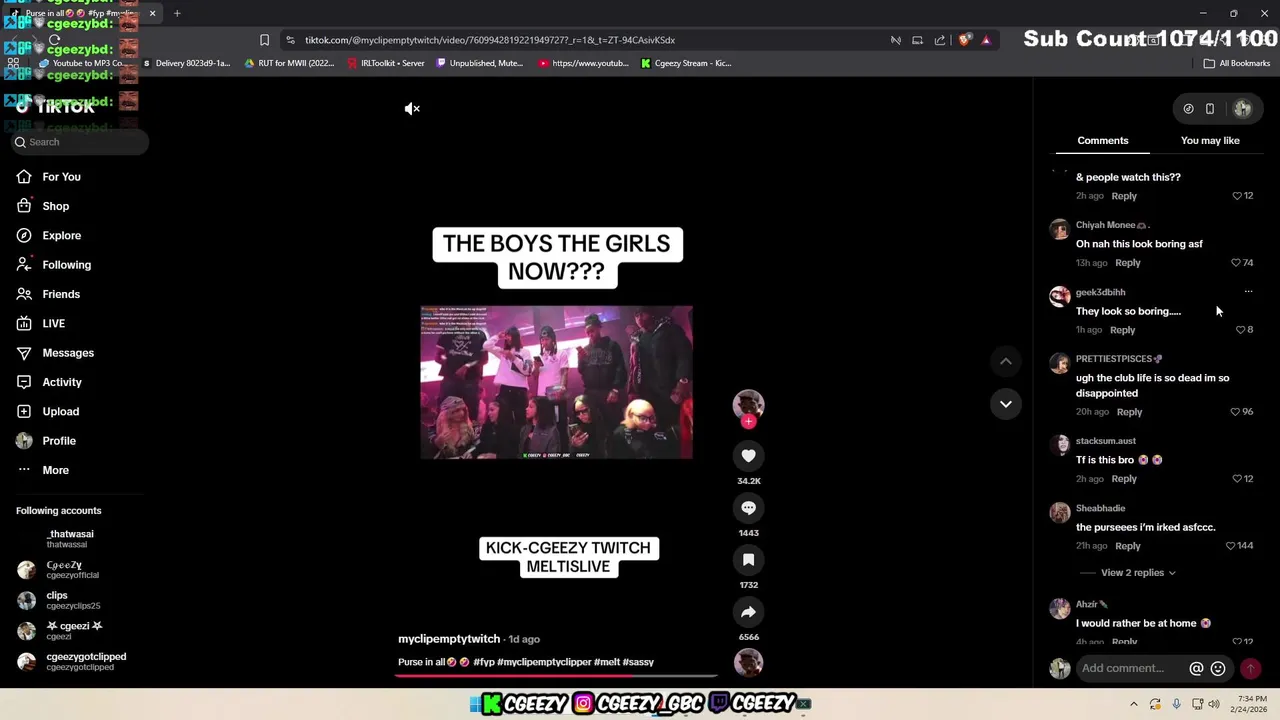
Task: Expand View 2 replies under Sheabhadie
Action: coord(1138,573)
